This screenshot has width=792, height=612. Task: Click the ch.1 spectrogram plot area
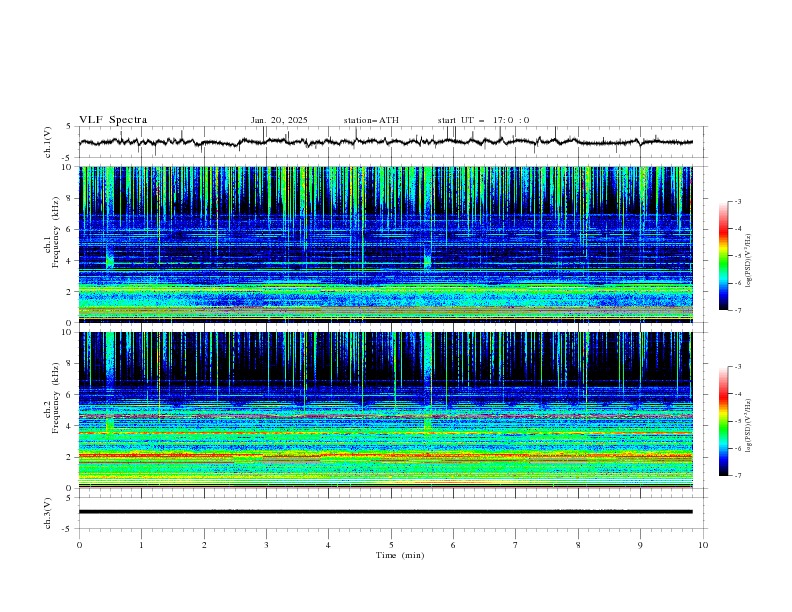click(385, 244)
